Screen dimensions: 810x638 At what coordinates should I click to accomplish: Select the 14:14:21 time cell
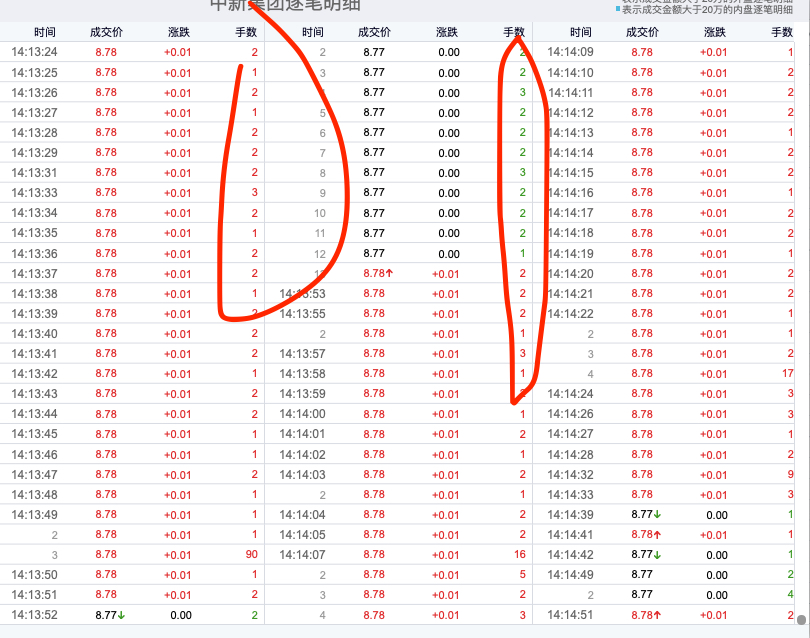[x=570, y=293]
